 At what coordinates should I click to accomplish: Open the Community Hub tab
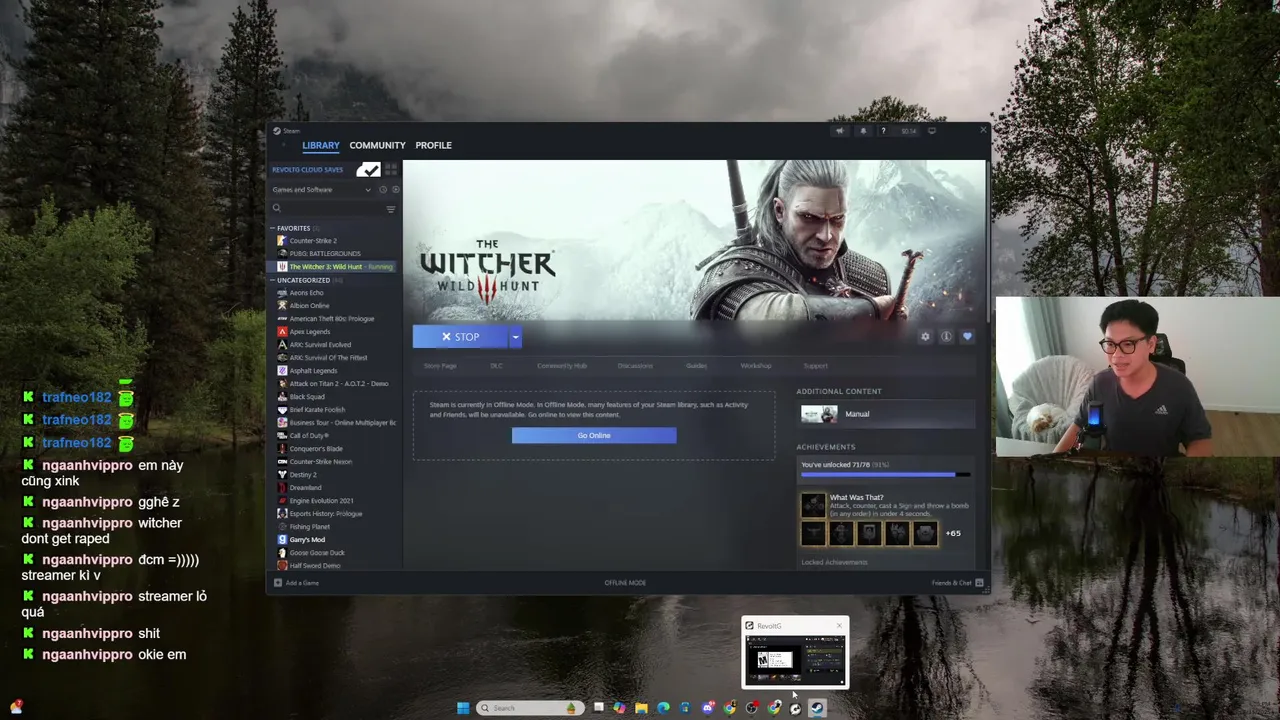point(562,366)
